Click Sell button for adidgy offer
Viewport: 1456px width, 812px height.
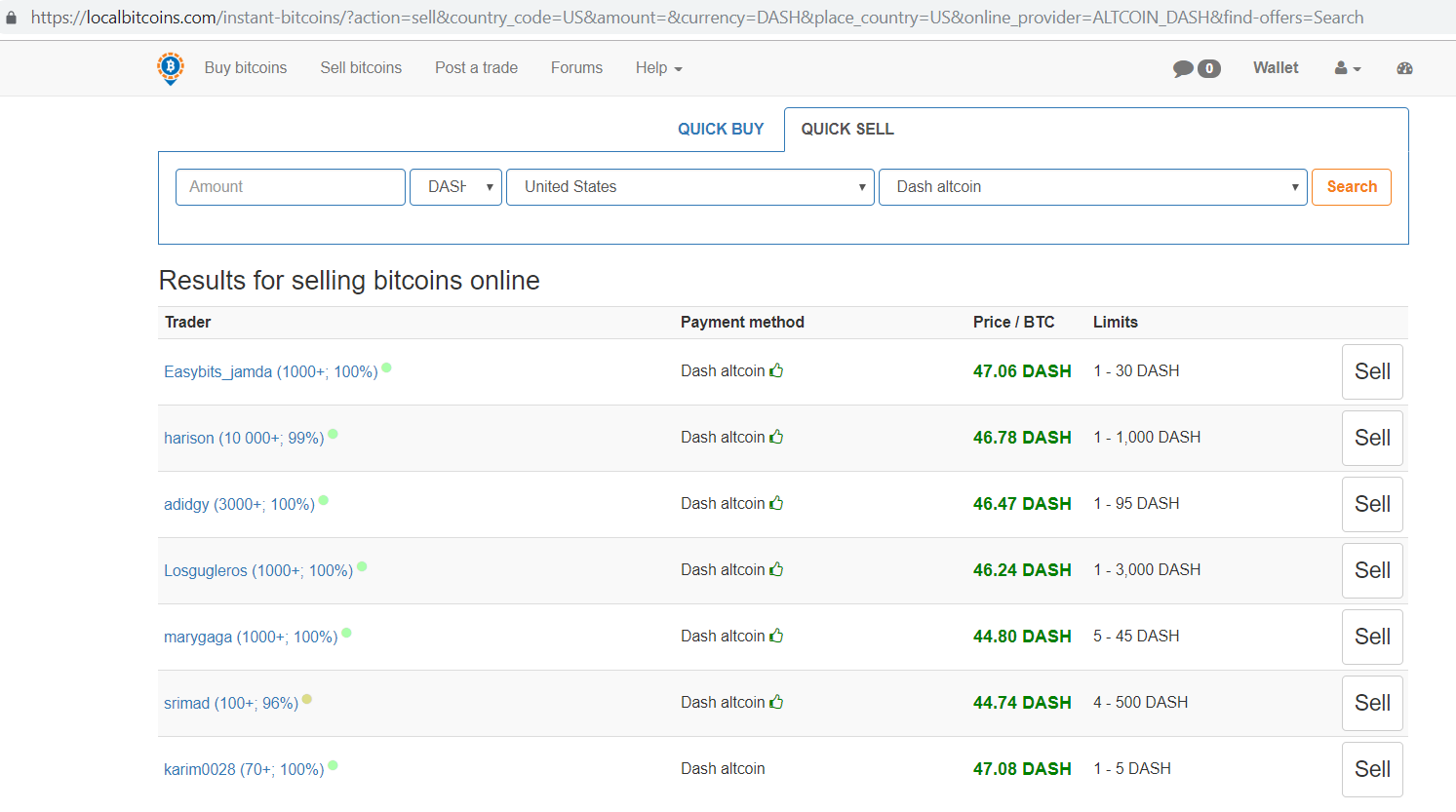tap(1372, 504)
